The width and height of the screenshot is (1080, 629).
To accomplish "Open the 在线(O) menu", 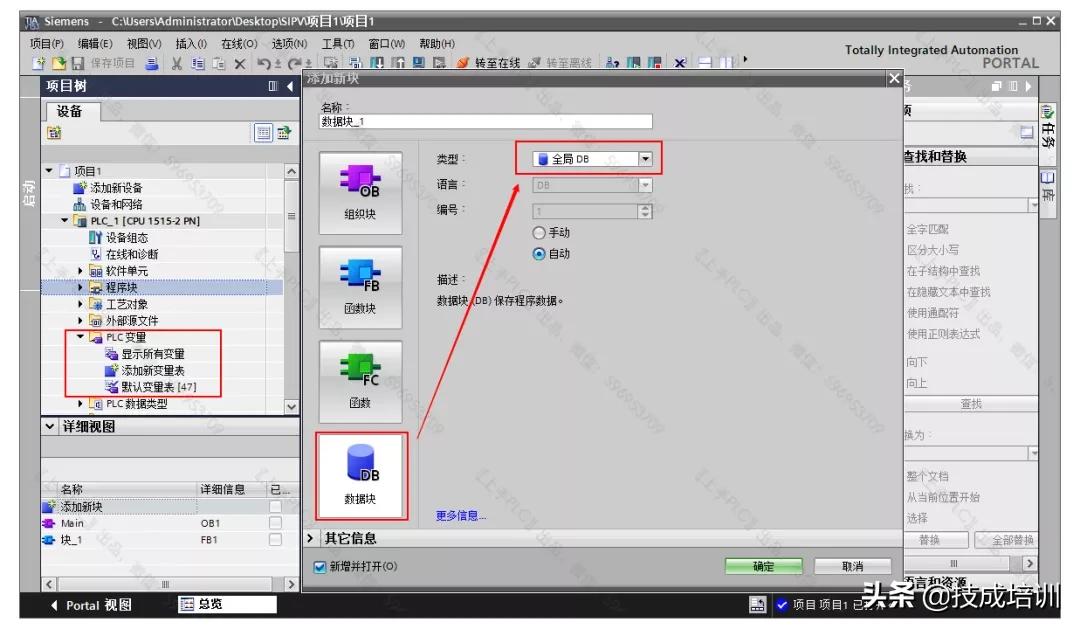I will [x=239, y=43].
